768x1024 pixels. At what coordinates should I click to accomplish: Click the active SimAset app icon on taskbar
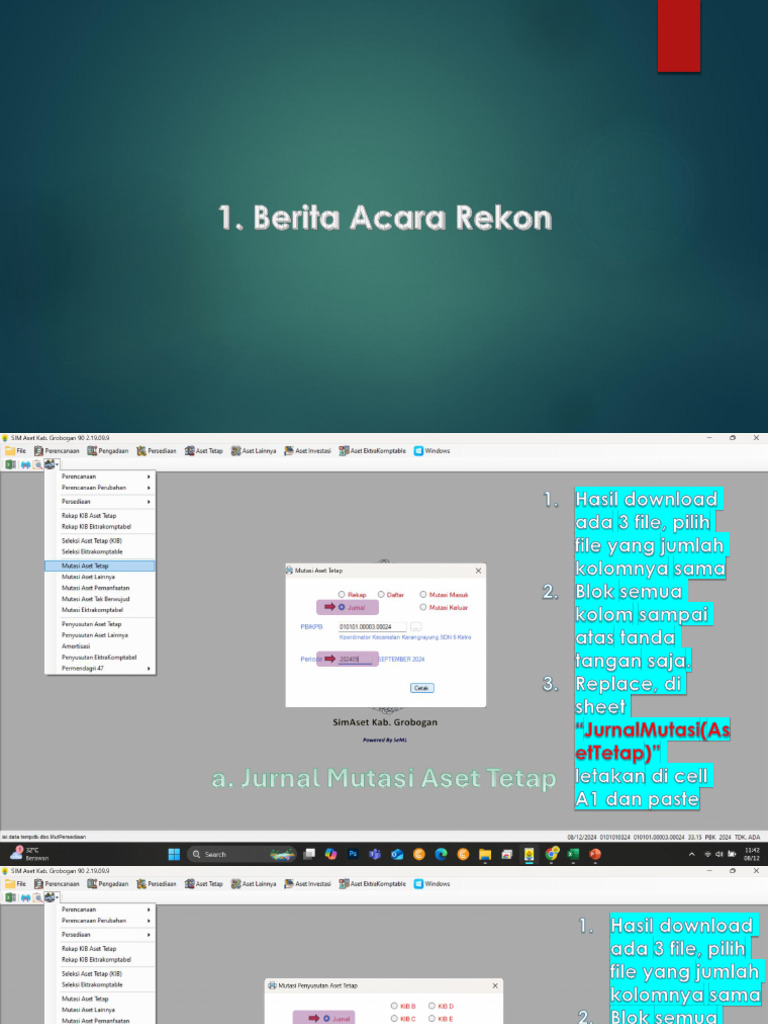529,854
